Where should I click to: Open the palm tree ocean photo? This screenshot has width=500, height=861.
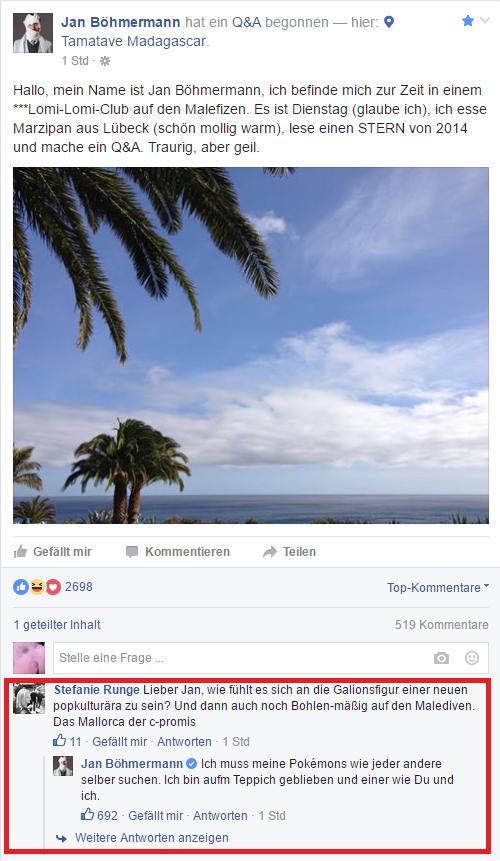251,345
